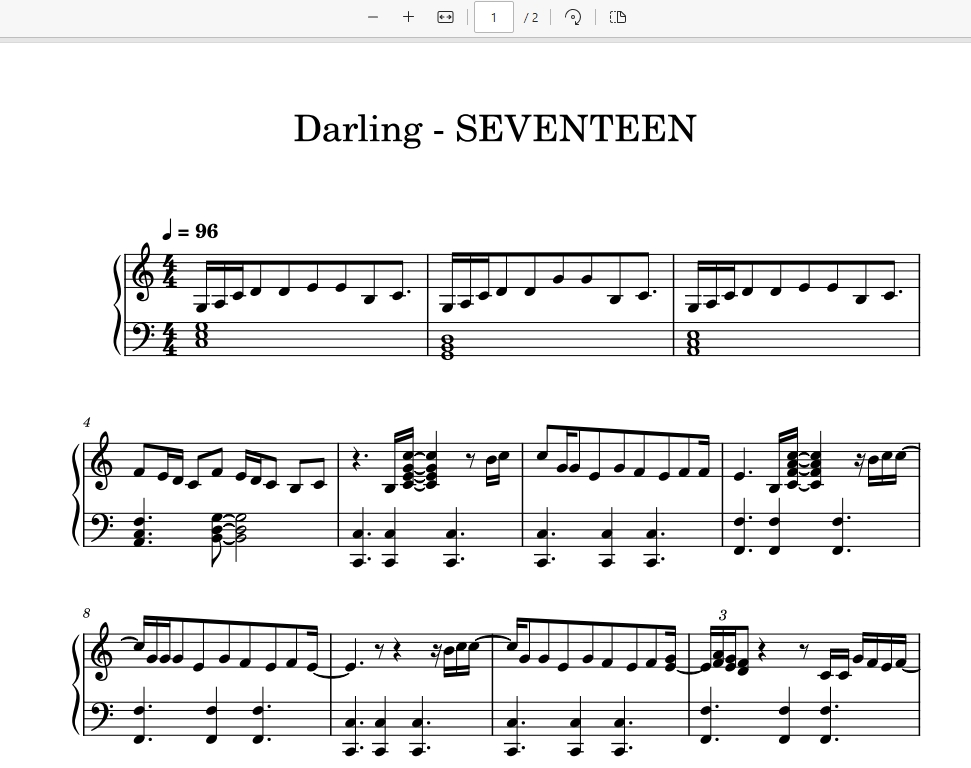
Task: Click the tempo marking "= 96"
Action: 198,231
